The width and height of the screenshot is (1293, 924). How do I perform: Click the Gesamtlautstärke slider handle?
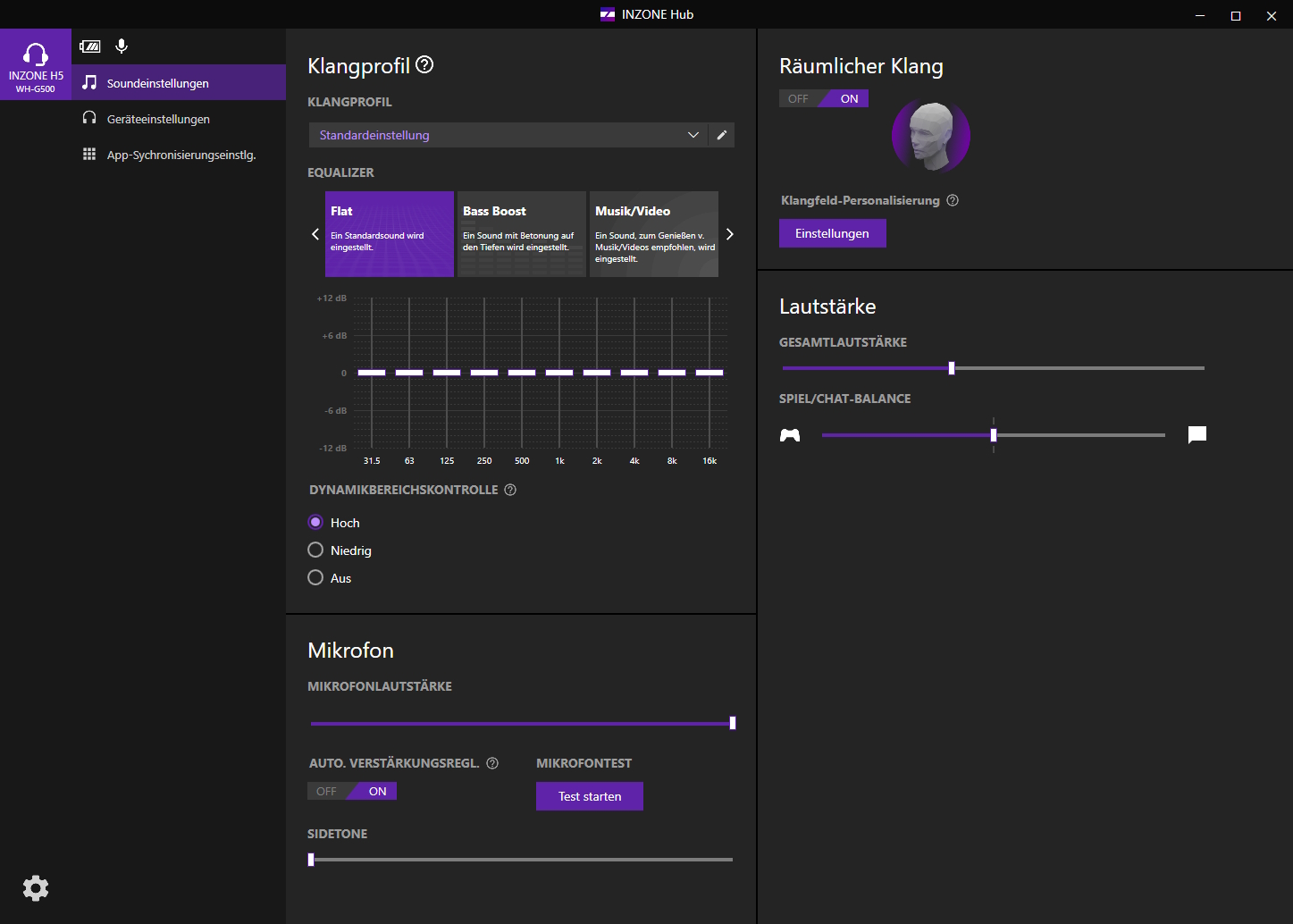click(x=952, y=368)
